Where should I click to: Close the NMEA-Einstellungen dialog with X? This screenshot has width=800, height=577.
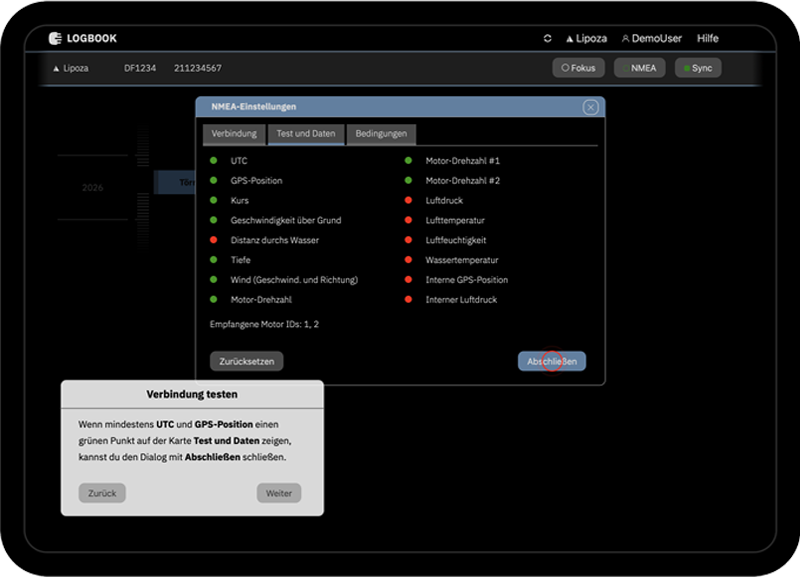click(590, 107)
